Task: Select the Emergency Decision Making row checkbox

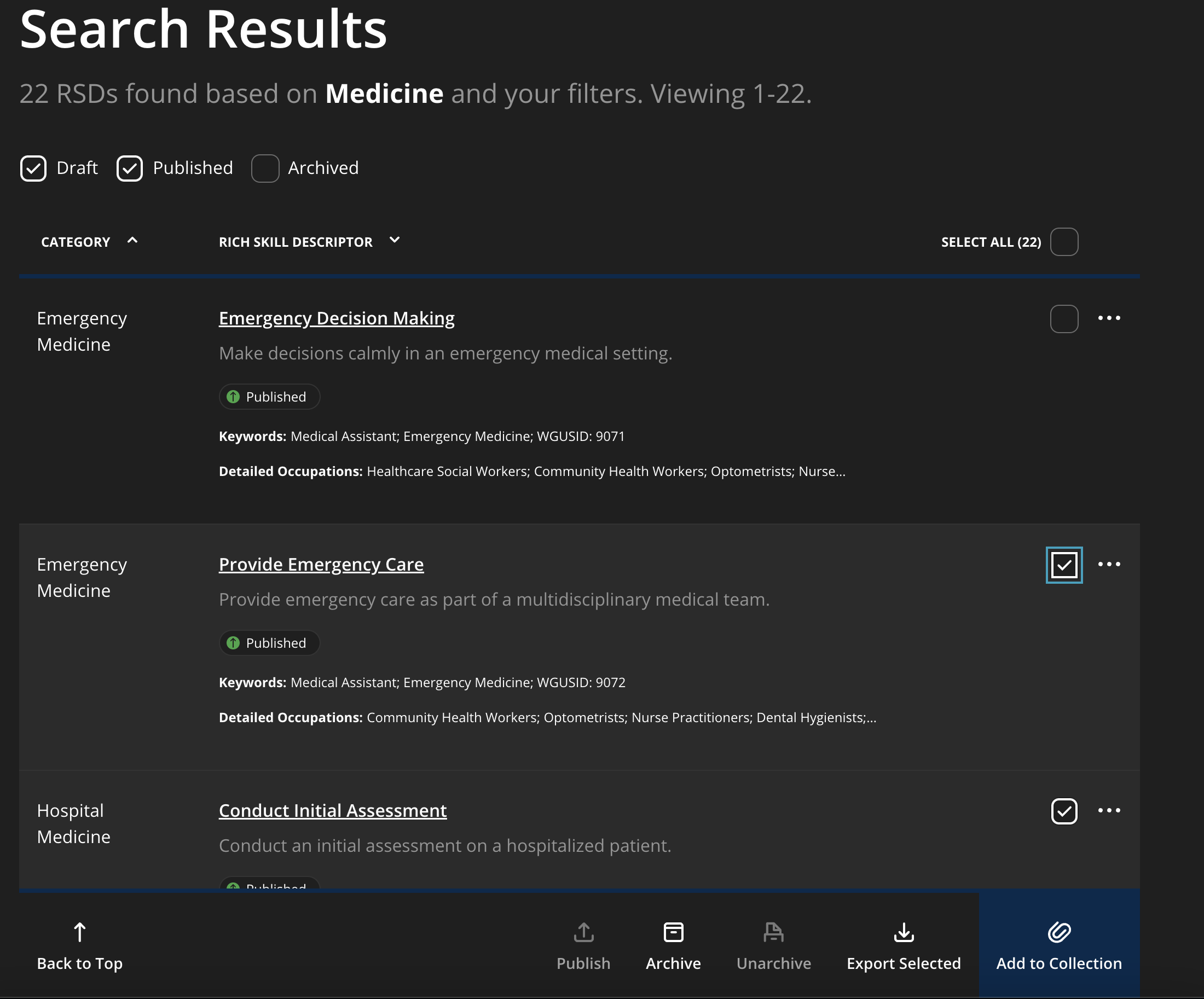Action: (1064, 318)
